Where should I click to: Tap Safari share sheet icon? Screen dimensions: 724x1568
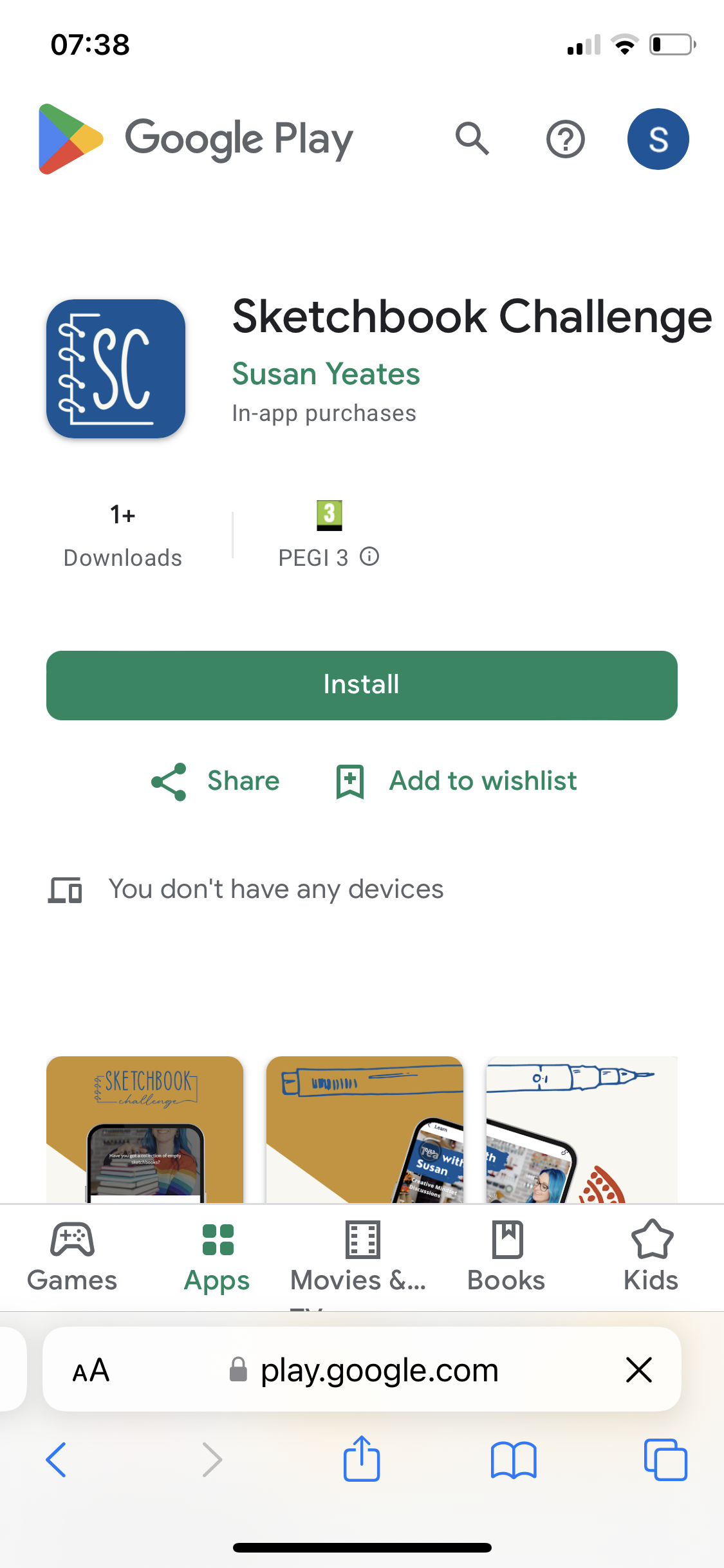coord(362,1459)
